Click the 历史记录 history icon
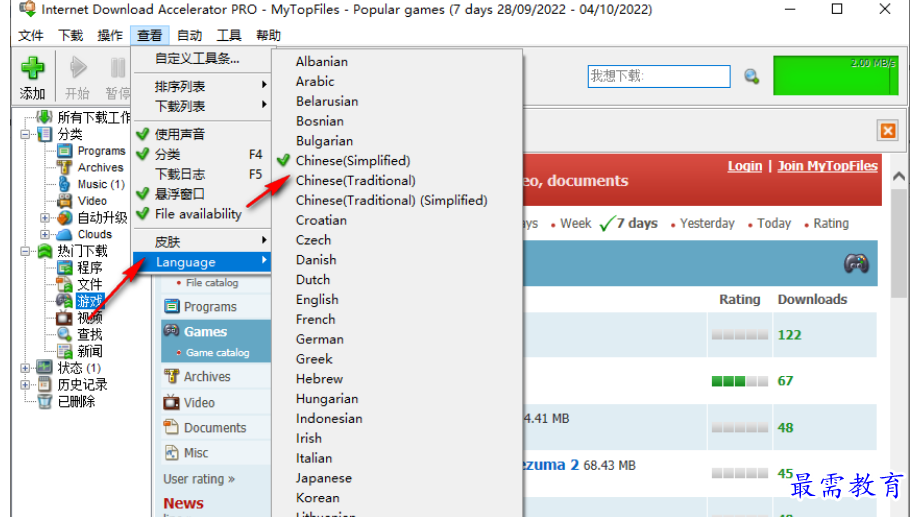Screen dimensions: 912x517 45,384
